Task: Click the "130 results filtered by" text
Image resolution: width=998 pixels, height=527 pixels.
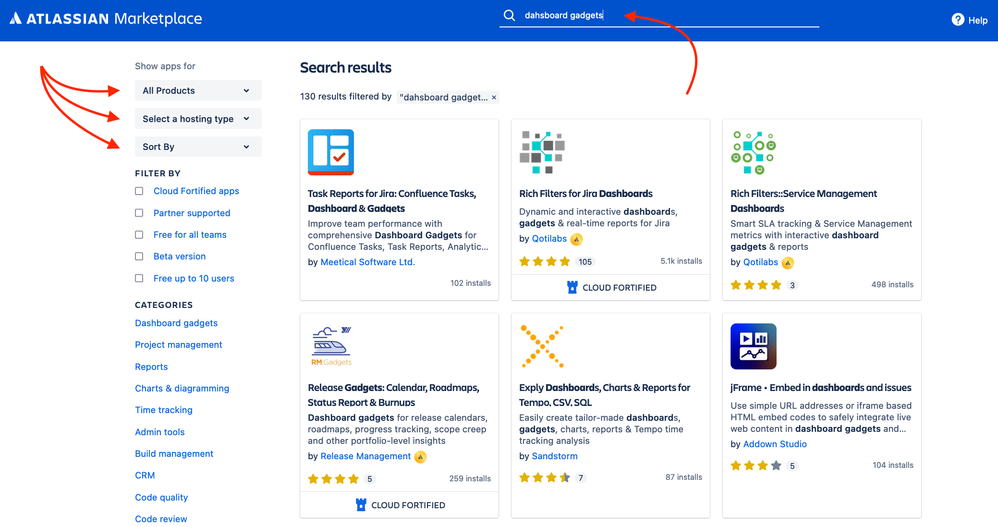Action: [x=346, y=97]
